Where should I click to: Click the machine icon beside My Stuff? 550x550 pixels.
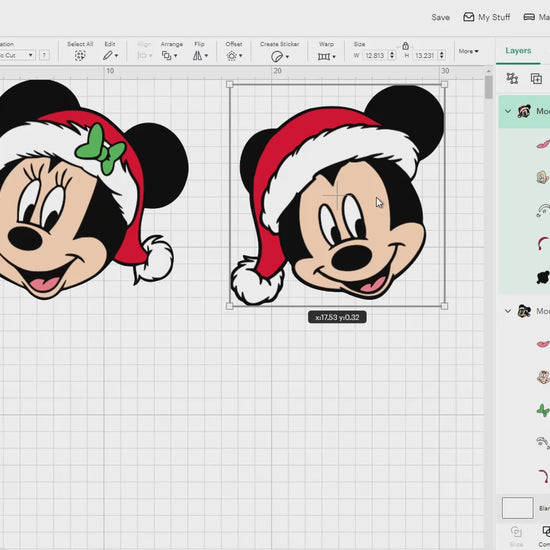(529, 17)
